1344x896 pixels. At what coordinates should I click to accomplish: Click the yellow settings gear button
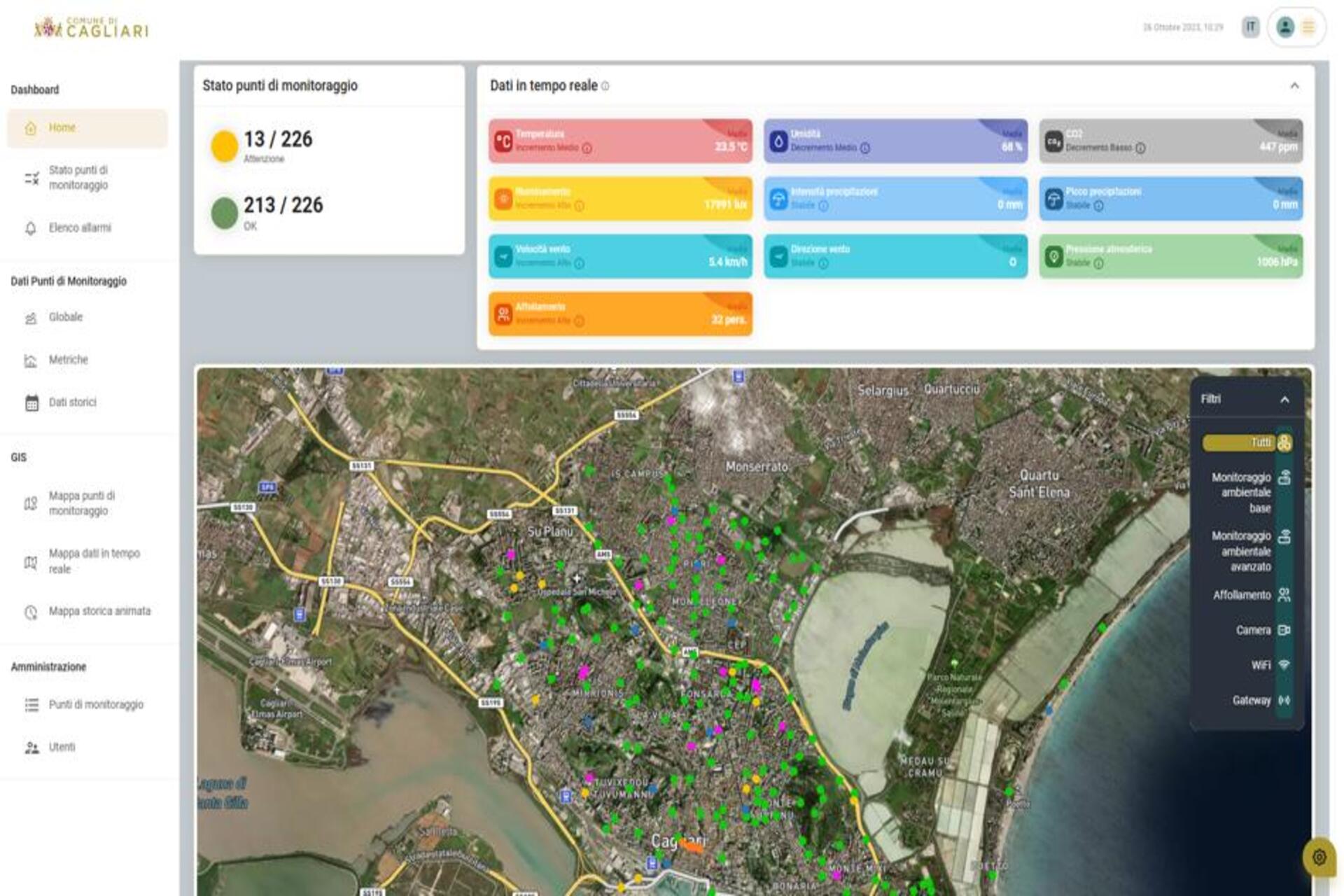click(x=1319, y=857)
